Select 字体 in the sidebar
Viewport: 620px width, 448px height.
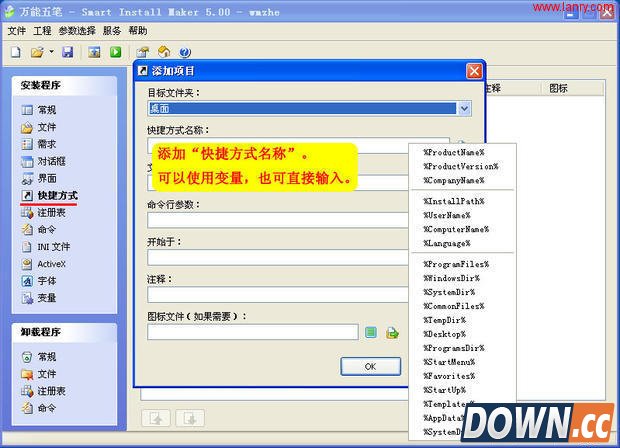point(39,281)
